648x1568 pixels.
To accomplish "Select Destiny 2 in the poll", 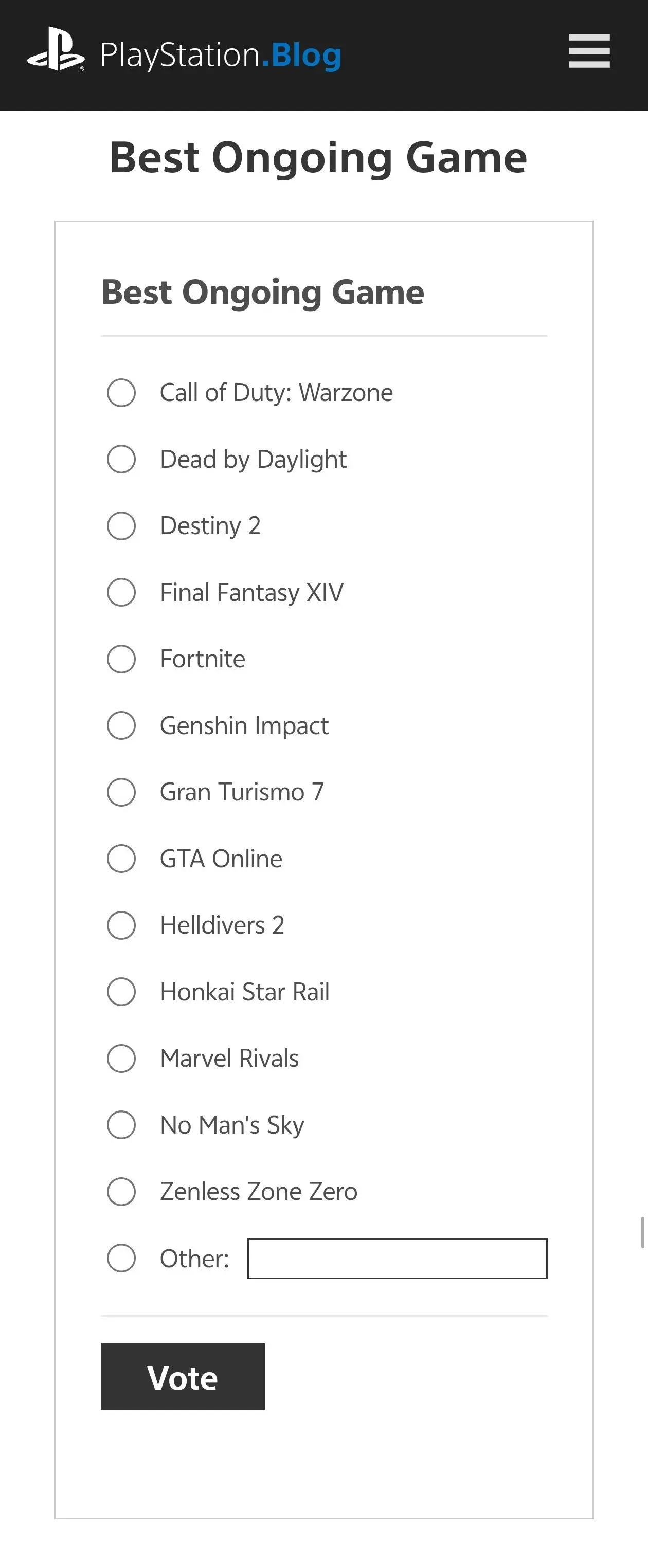I will pos(121,526).
